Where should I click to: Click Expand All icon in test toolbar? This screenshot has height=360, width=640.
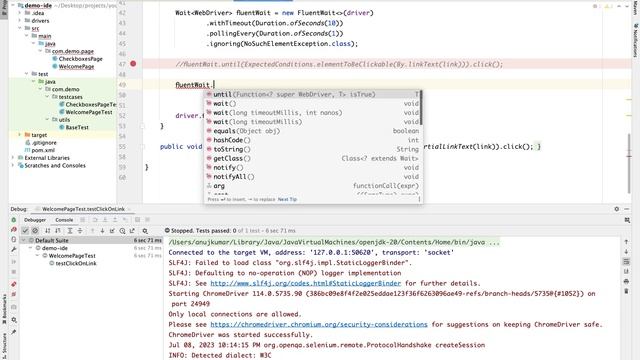70,231
